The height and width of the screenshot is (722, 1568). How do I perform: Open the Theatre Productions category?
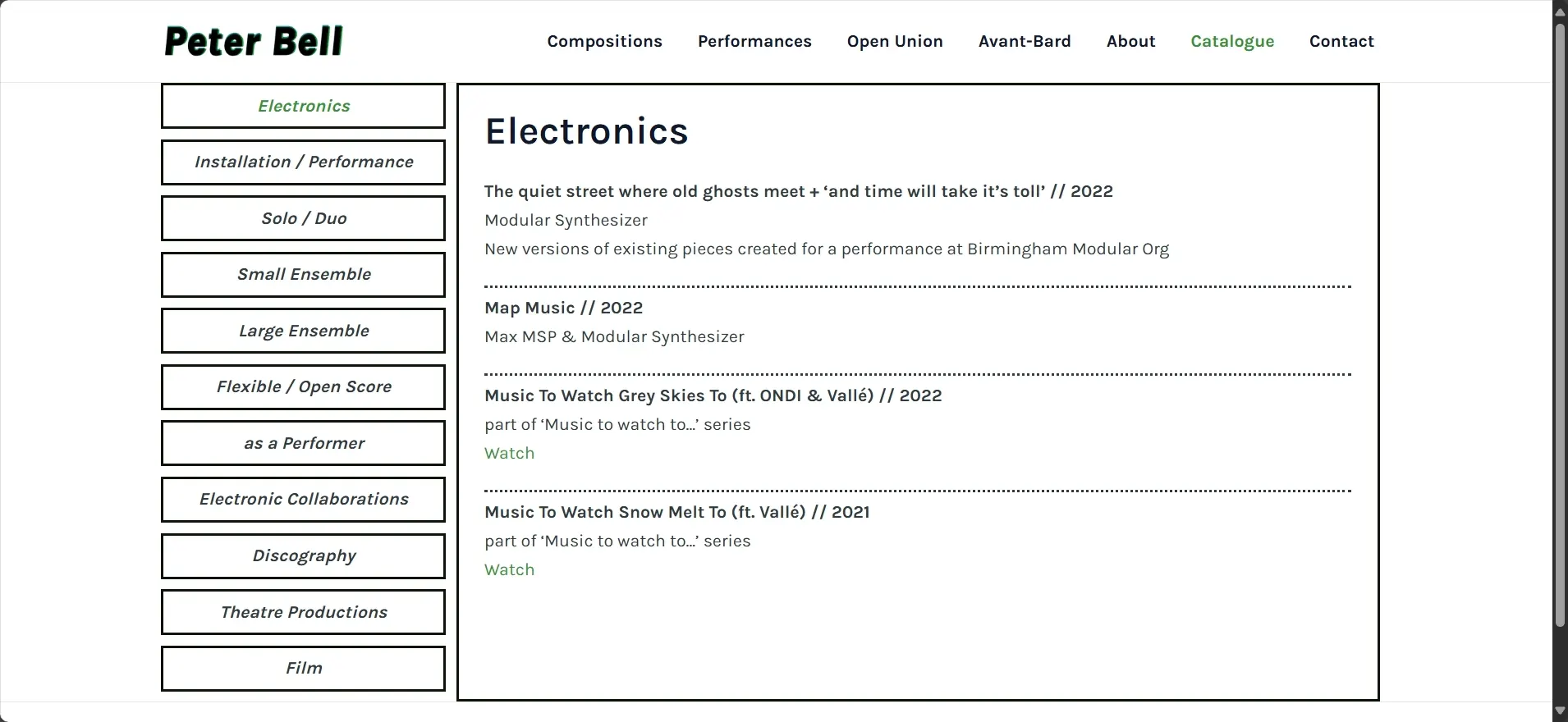[303, 611]
